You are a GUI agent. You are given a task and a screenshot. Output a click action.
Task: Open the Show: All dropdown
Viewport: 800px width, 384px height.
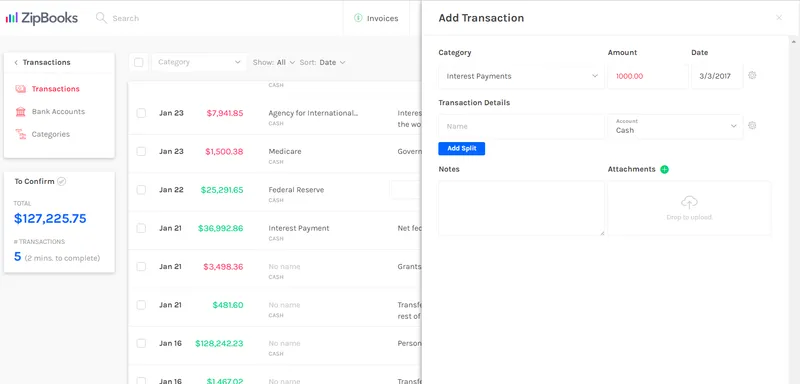[274, 62]
